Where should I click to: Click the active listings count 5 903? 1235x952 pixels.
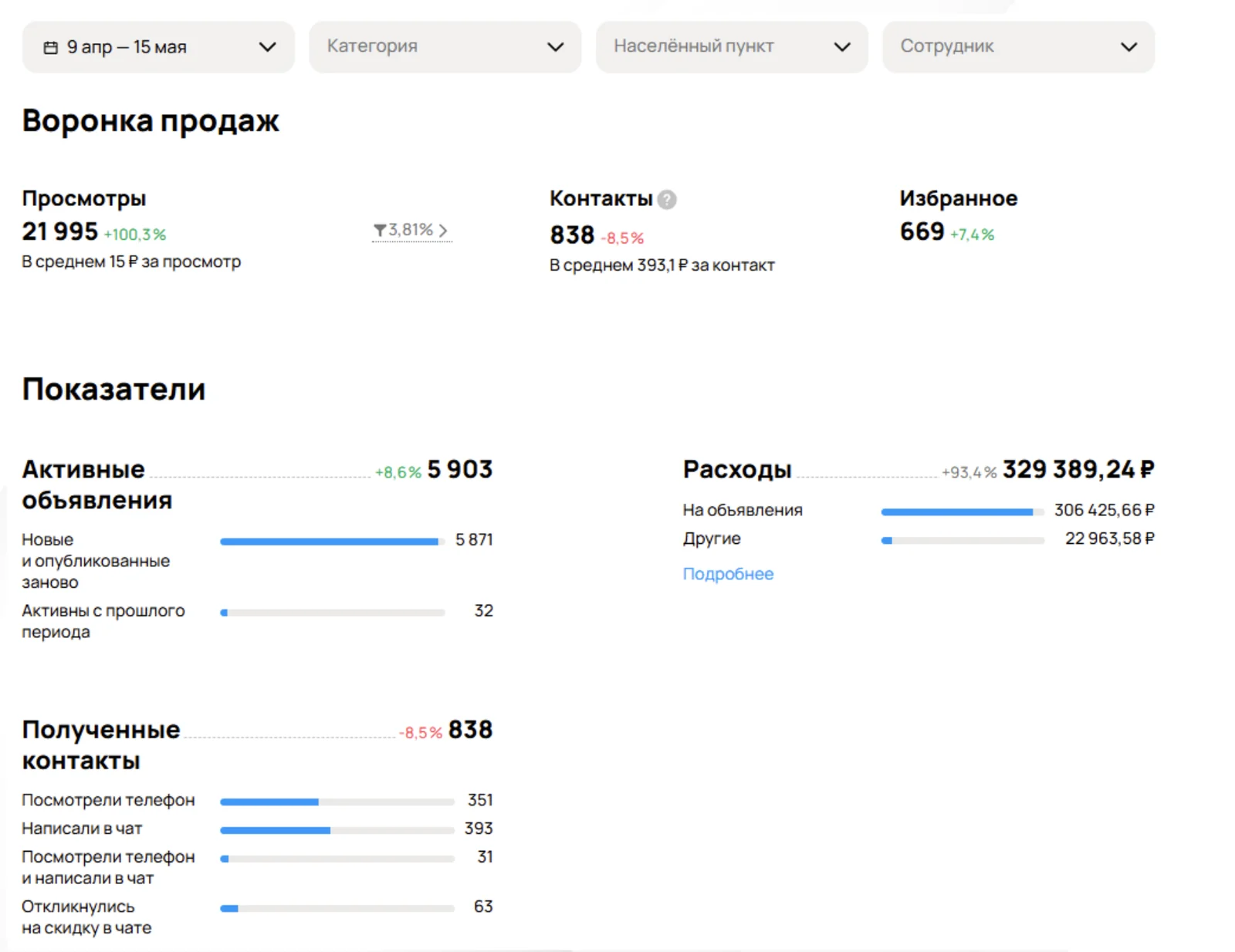[460, 470]
